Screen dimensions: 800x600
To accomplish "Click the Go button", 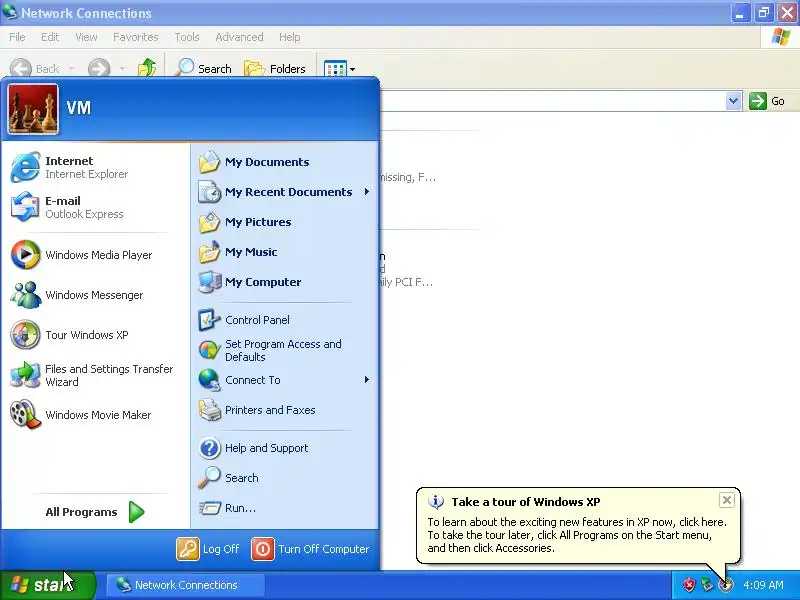I will pyautogui.click(x=767, y=101).
